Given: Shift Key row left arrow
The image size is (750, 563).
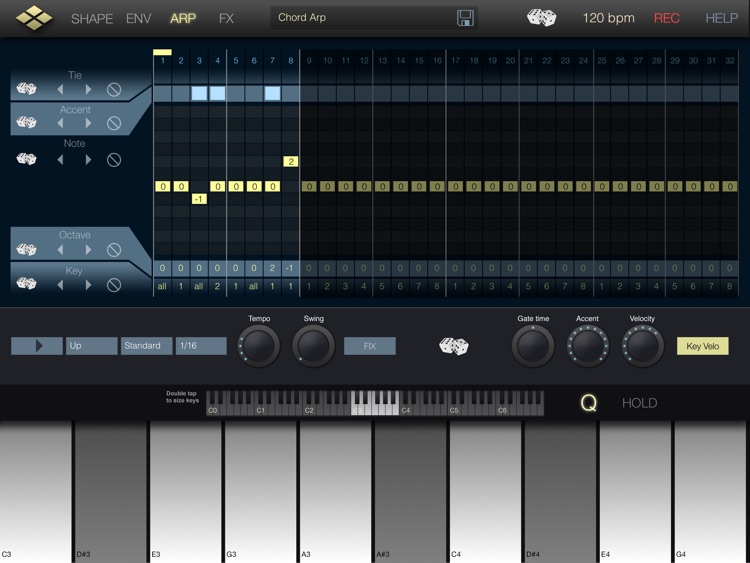Looking at the screenshot, I should pyautogui.click(x=60, y=285).
